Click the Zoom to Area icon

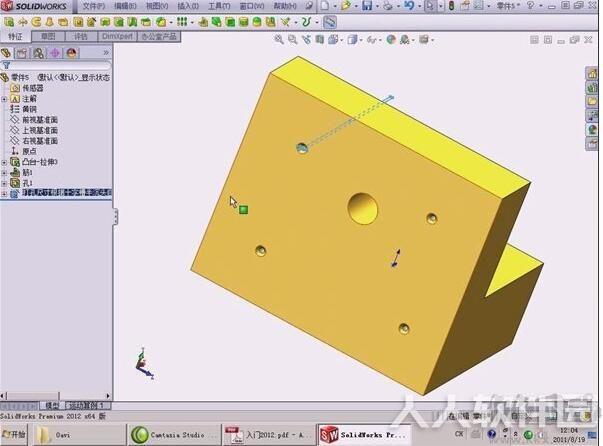point(293,39)
